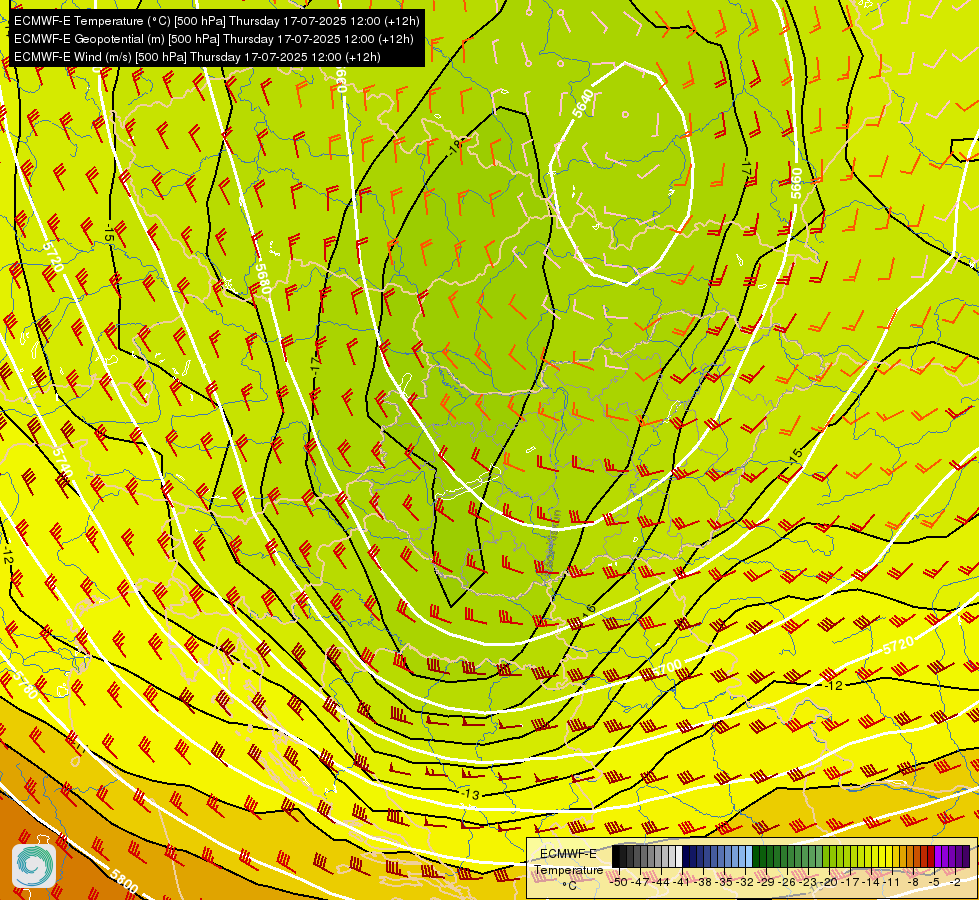Click the 5800 geopotential contour label
The image size is (979, 900).
(124, 880)
